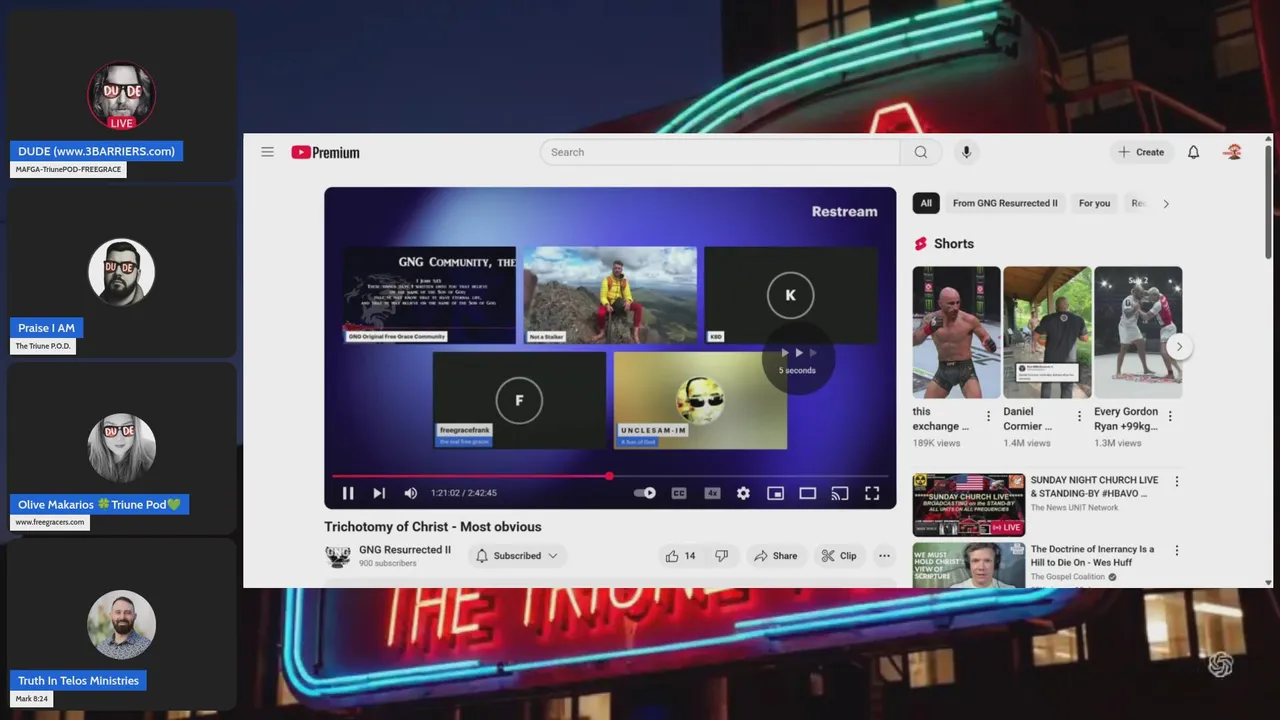Screen dimensions: 1280x720
Task: Select the From GNG Resurrected II chip
Action: 1005,203
